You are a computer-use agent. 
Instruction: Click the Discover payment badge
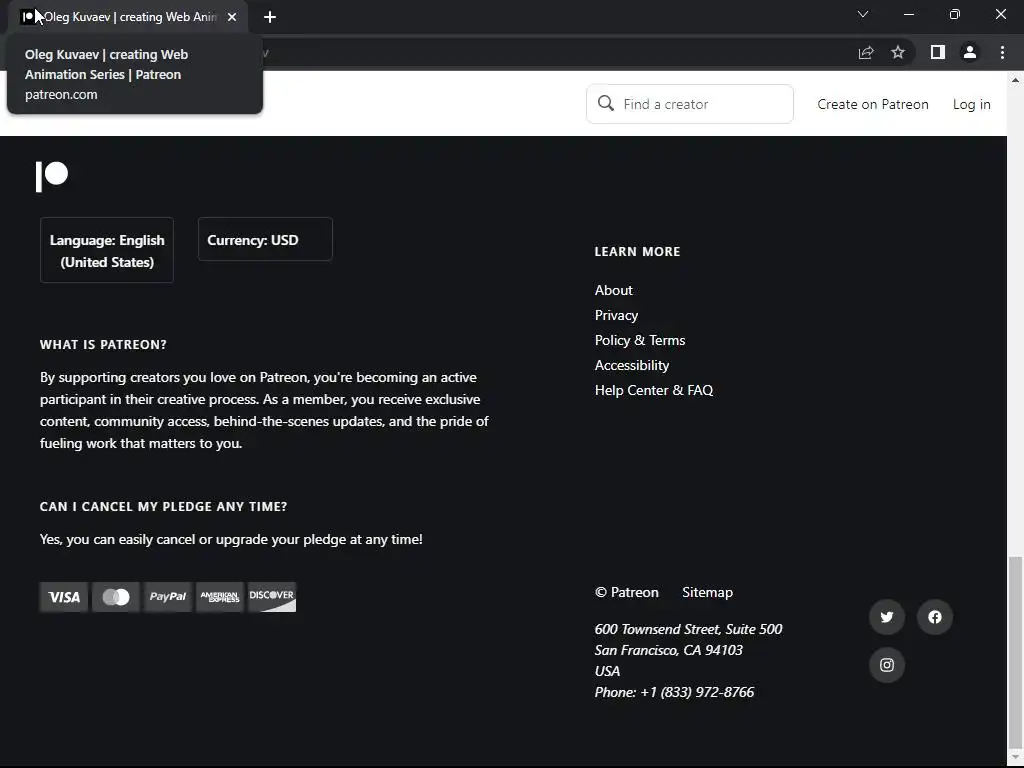272,597
